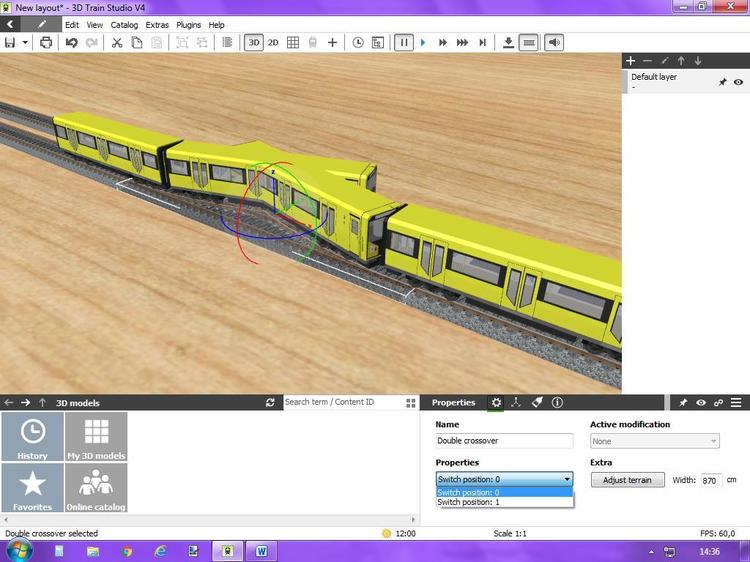Open the Plugins menu
Viewport: 750px width, 562px height.
(188, 25)
